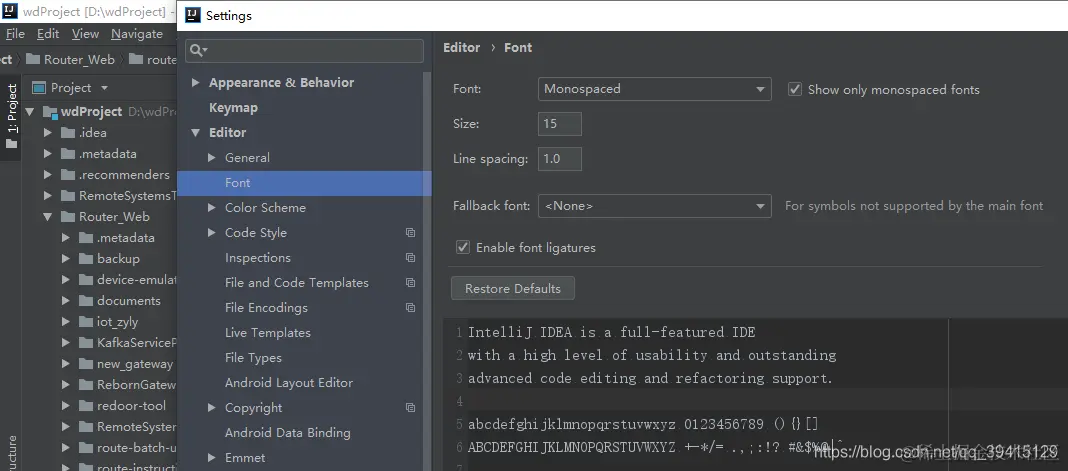1068x471 pixels.
Task: Uncheck Show only monospaced fonts
Action: [795, 89]
